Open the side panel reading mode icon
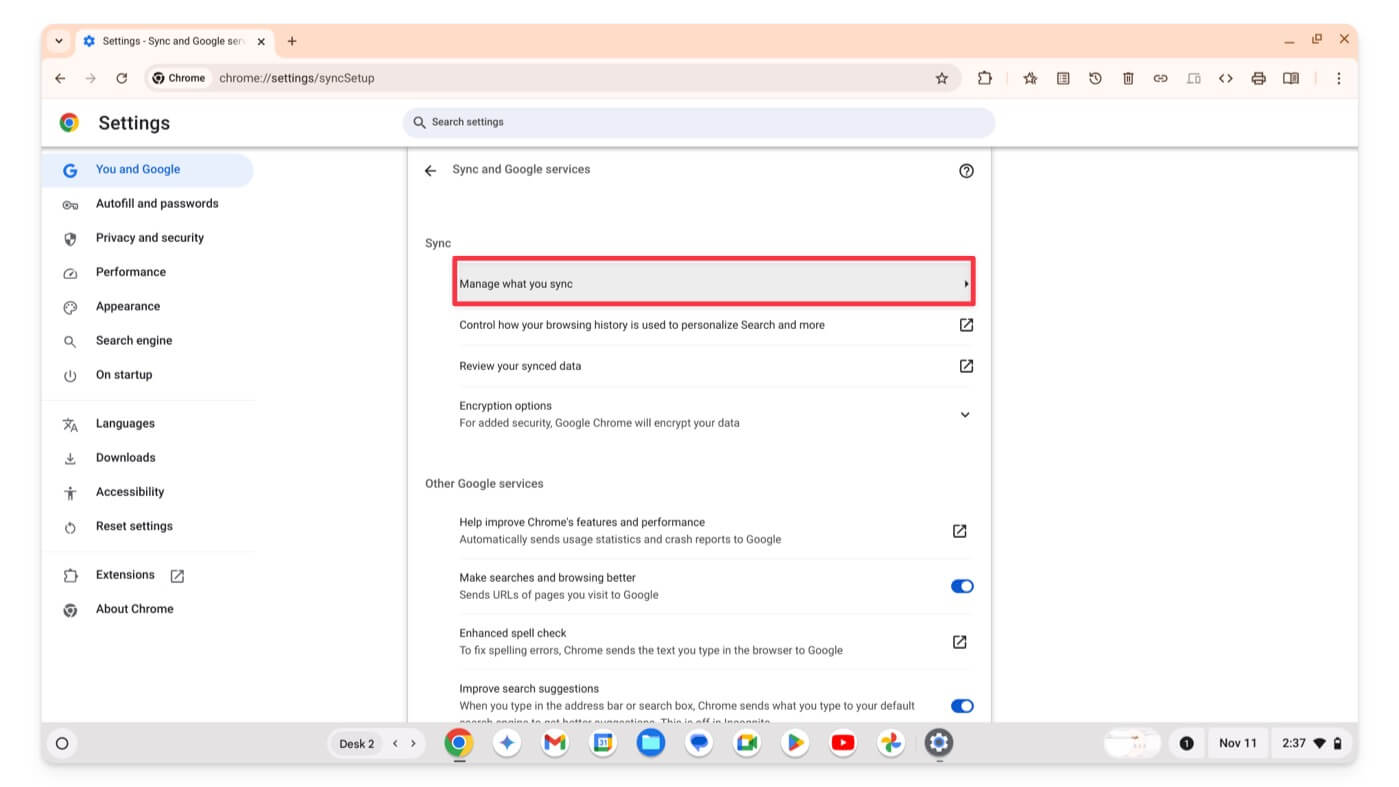Screen dimensions: 1399x787 click(x=1291, y=78)
